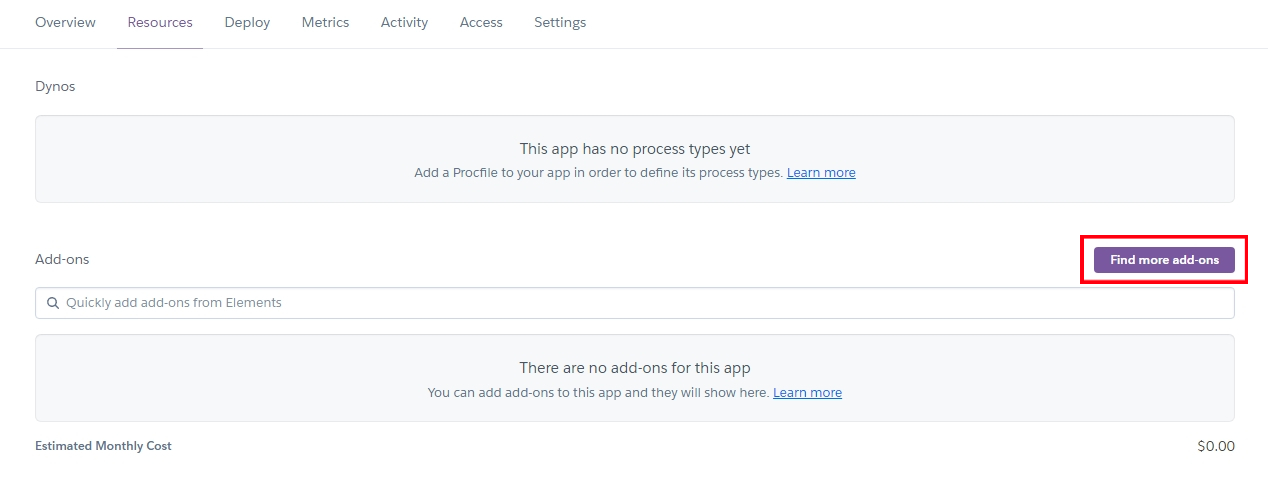Go to the Metrics tab
1268x481 pixels.
point(325,22)
